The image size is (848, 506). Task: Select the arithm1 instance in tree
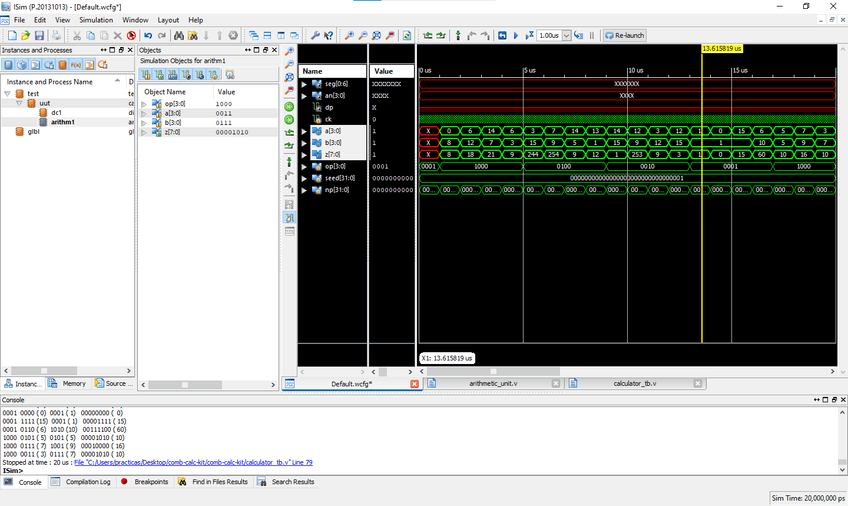63,122
